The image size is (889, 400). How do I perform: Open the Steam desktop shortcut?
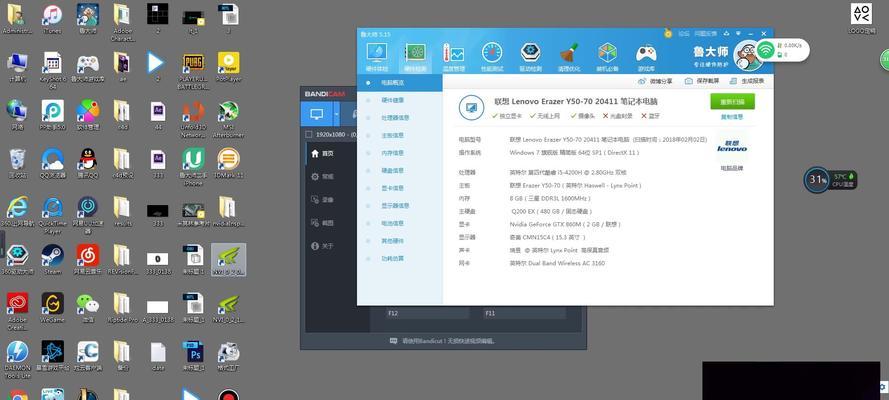[52, 259]
